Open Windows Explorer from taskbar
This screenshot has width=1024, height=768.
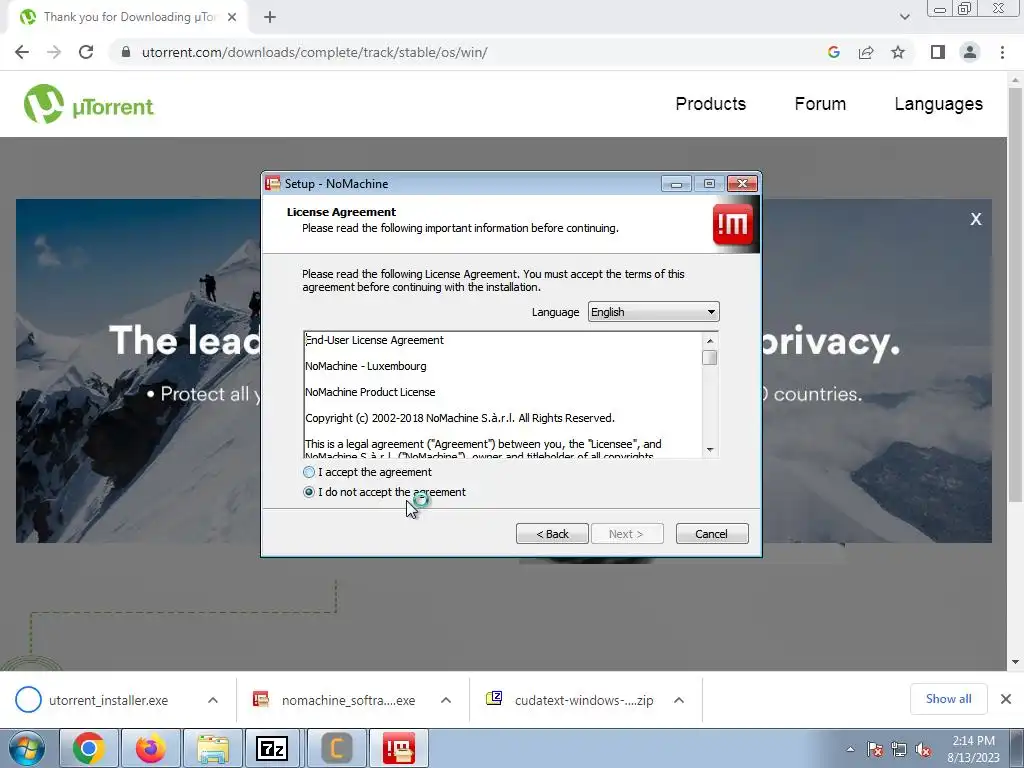point(212,748)
